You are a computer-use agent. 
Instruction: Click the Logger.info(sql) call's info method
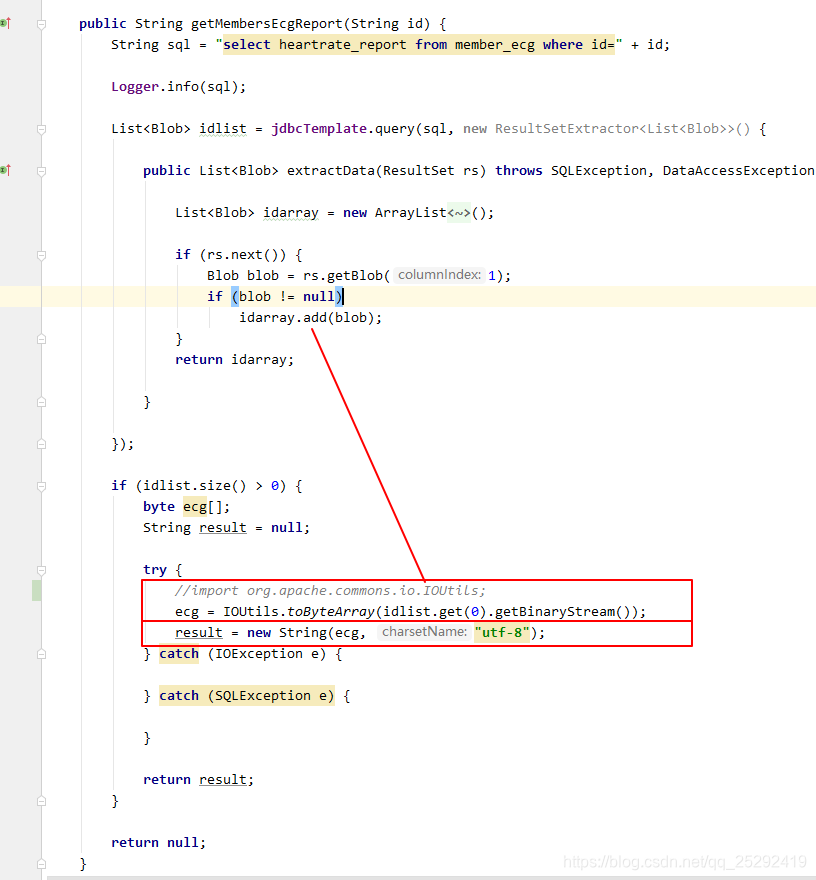point(183,86)
